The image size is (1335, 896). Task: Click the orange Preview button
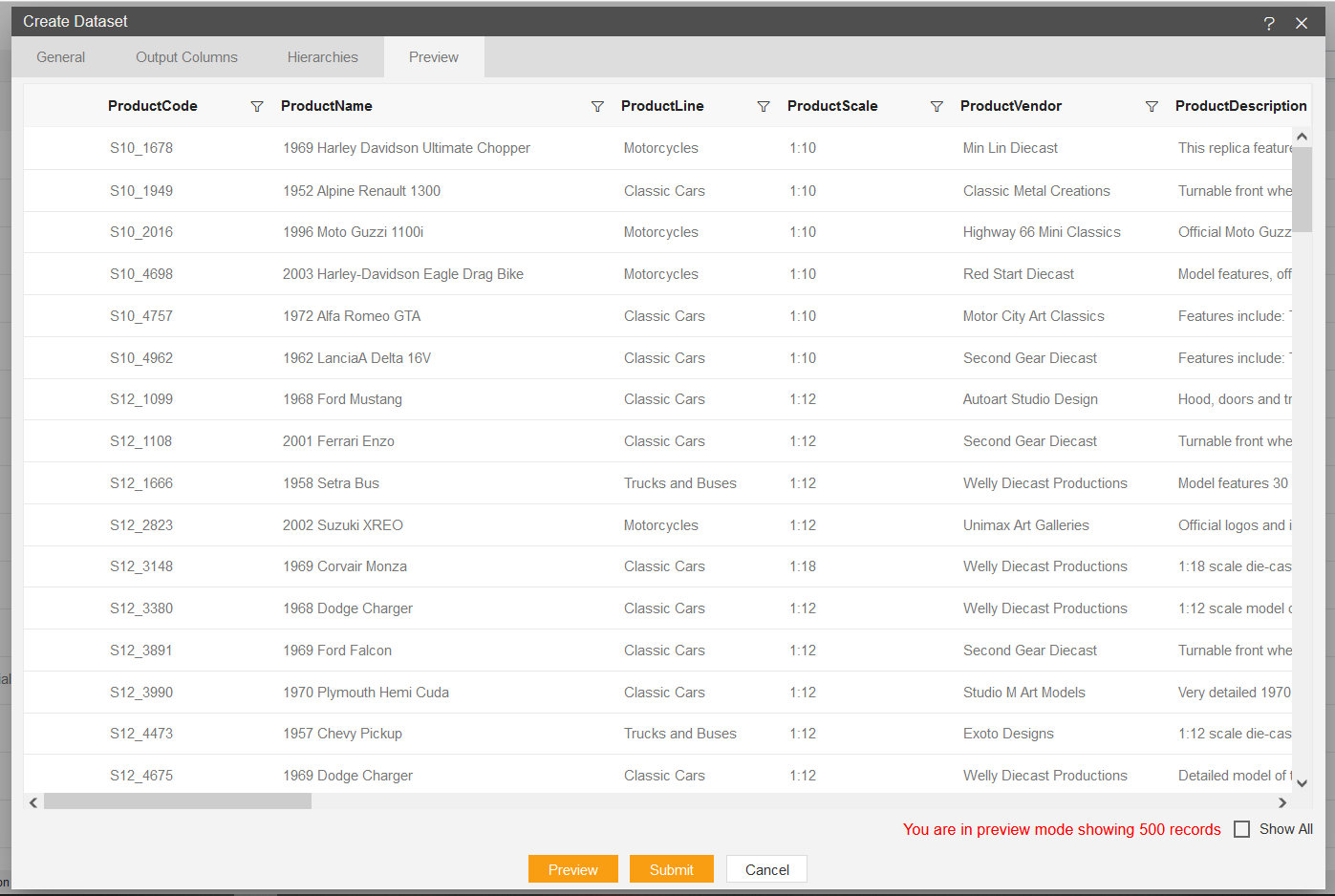click(573, 869)
